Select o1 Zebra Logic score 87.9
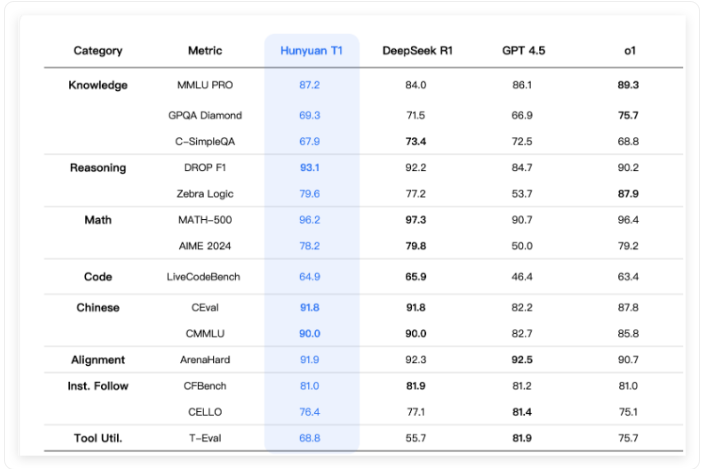 [x=628, y=194]
